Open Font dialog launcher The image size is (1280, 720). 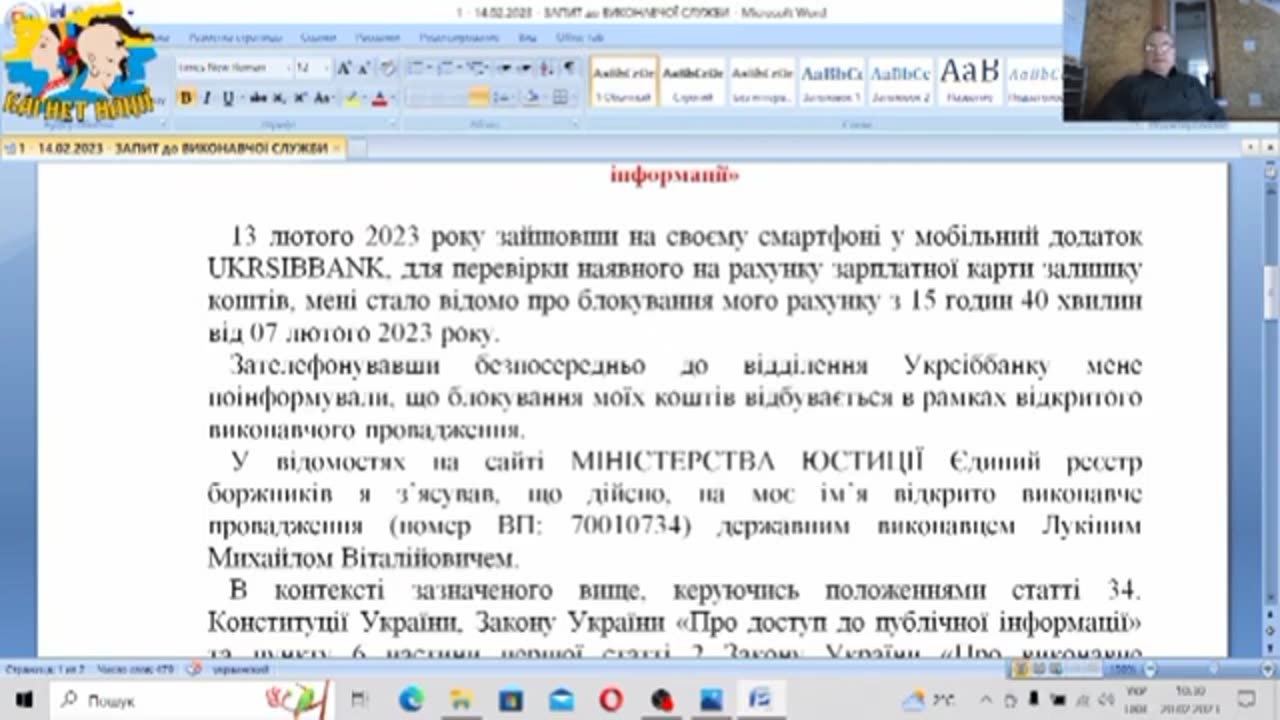392,124
